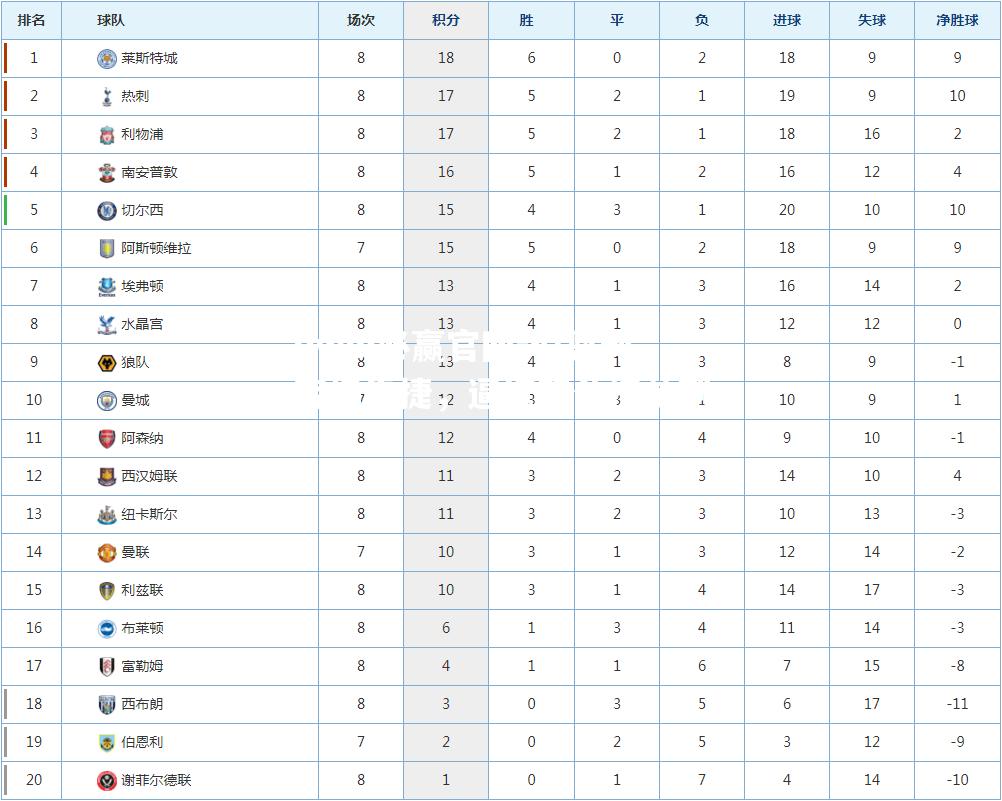Image resolution: width=1002 pixels, height=801 pixels.
Task: Click Leicester's points cell showing 18
Action: [446, 58]
